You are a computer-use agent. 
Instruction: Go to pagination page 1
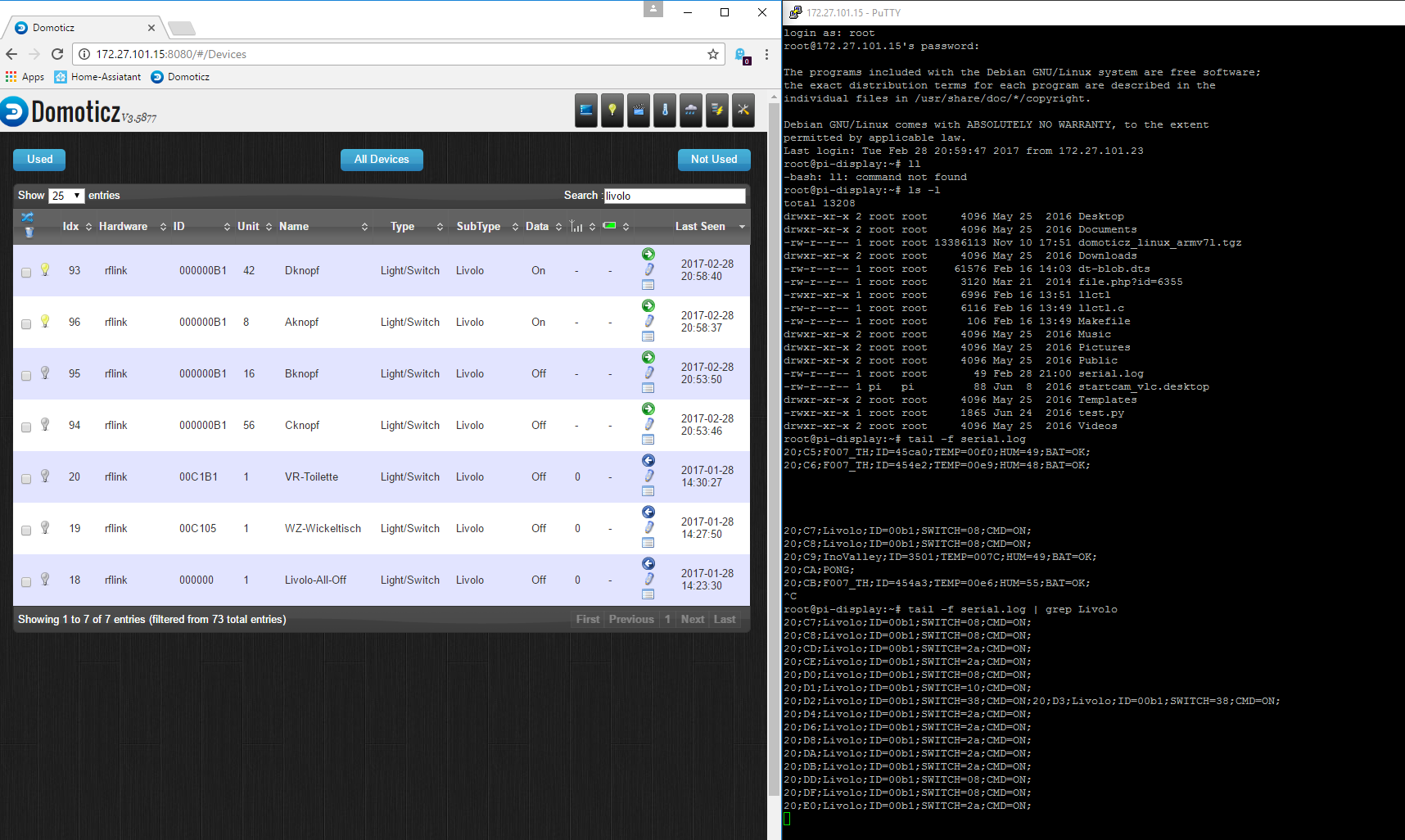(x=667, y=620)
